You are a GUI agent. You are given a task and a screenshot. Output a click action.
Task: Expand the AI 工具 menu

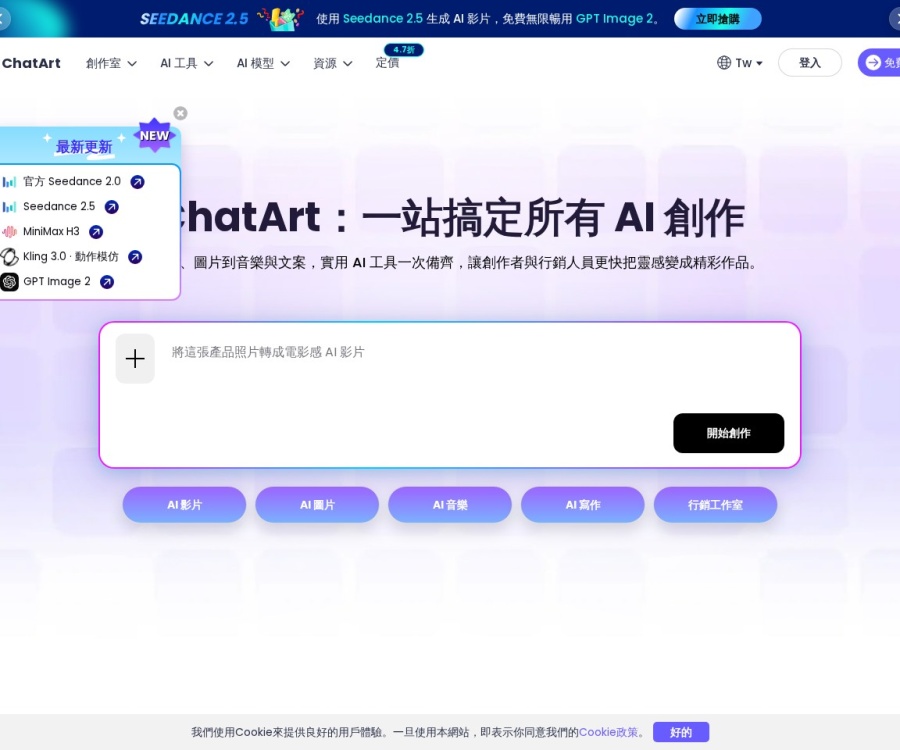tap(187, 63)
